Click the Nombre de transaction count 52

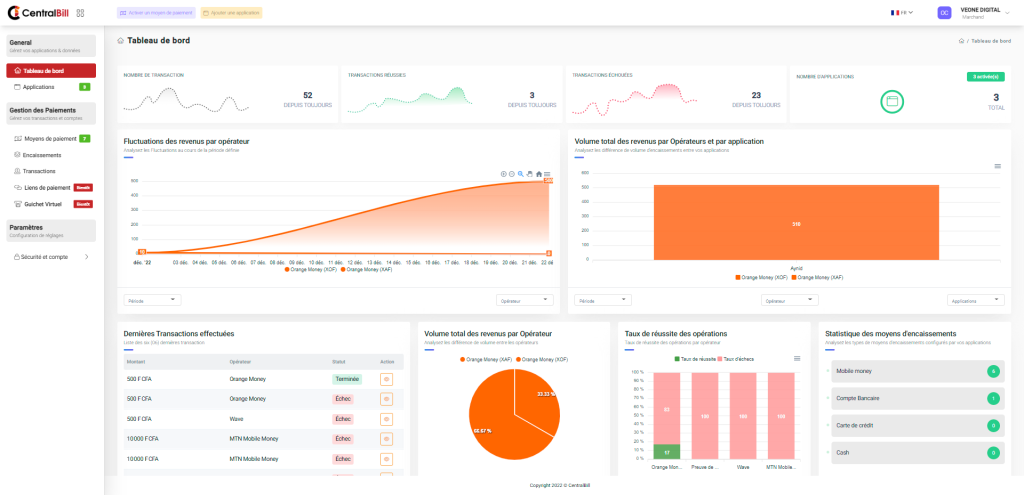[x=308, y=95]
